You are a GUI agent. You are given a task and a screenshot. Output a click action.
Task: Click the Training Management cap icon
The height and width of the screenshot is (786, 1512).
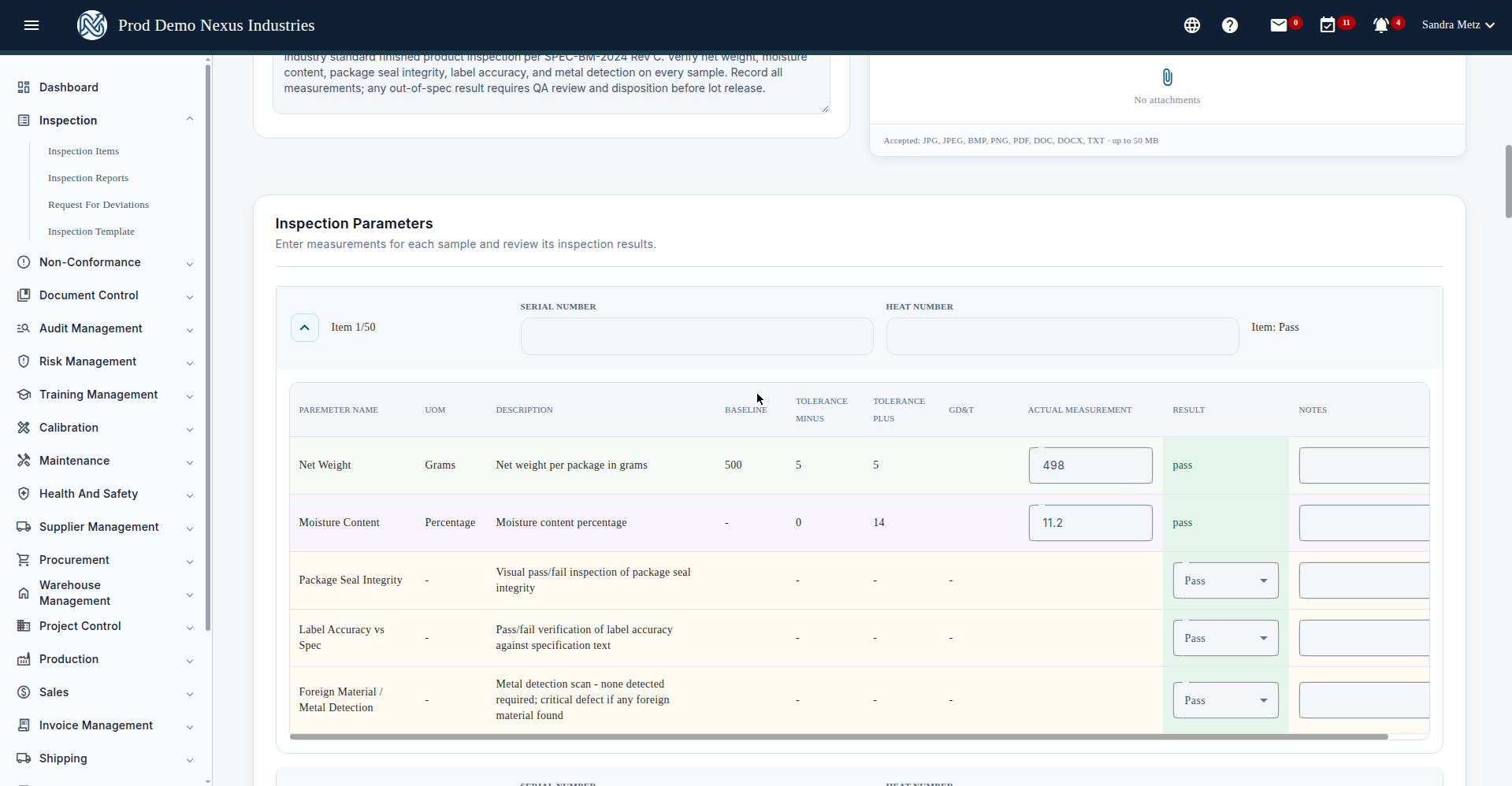tap(24, 395)
